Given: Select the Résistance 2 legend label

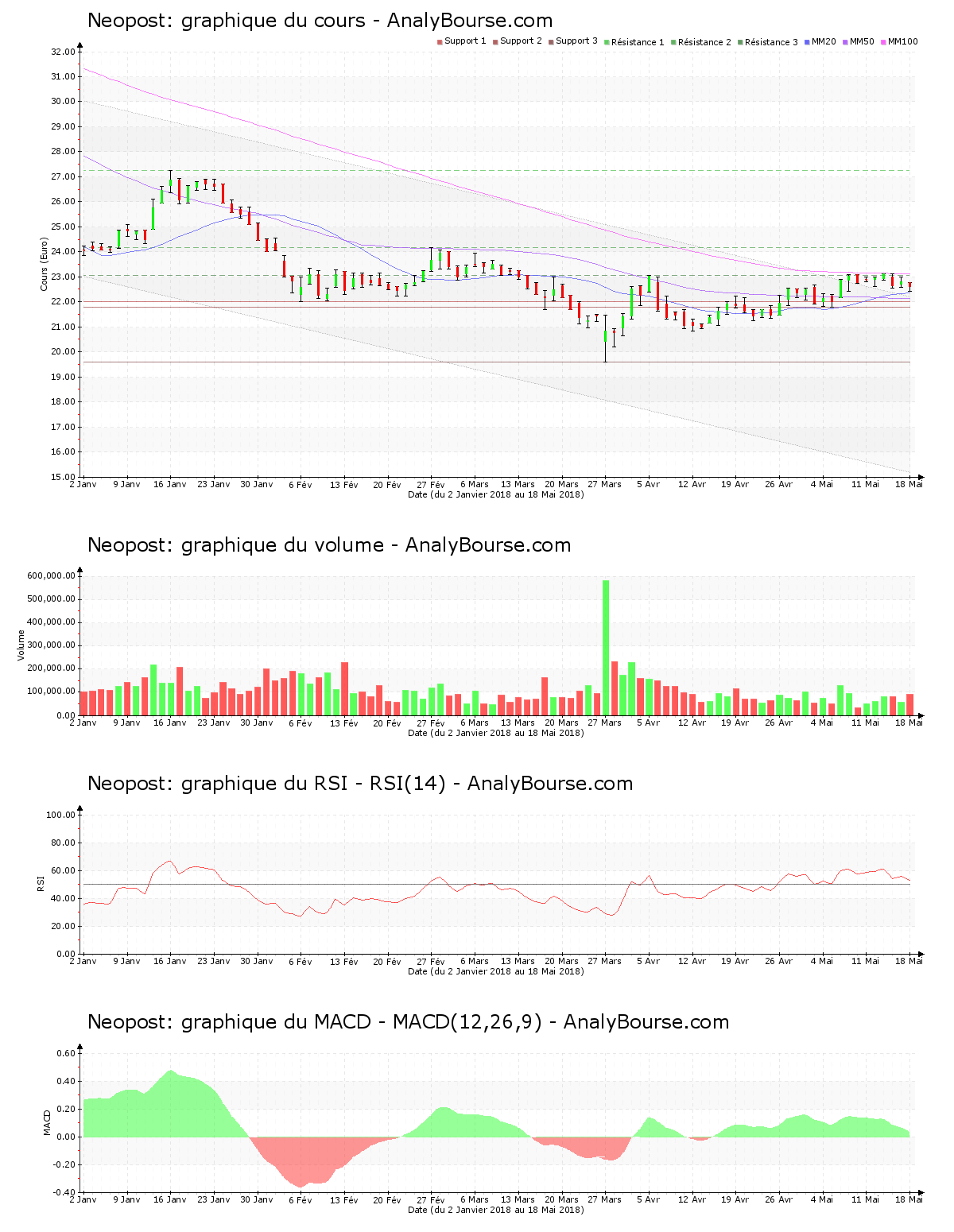Looking at the screenshot, I should [704, 42].
